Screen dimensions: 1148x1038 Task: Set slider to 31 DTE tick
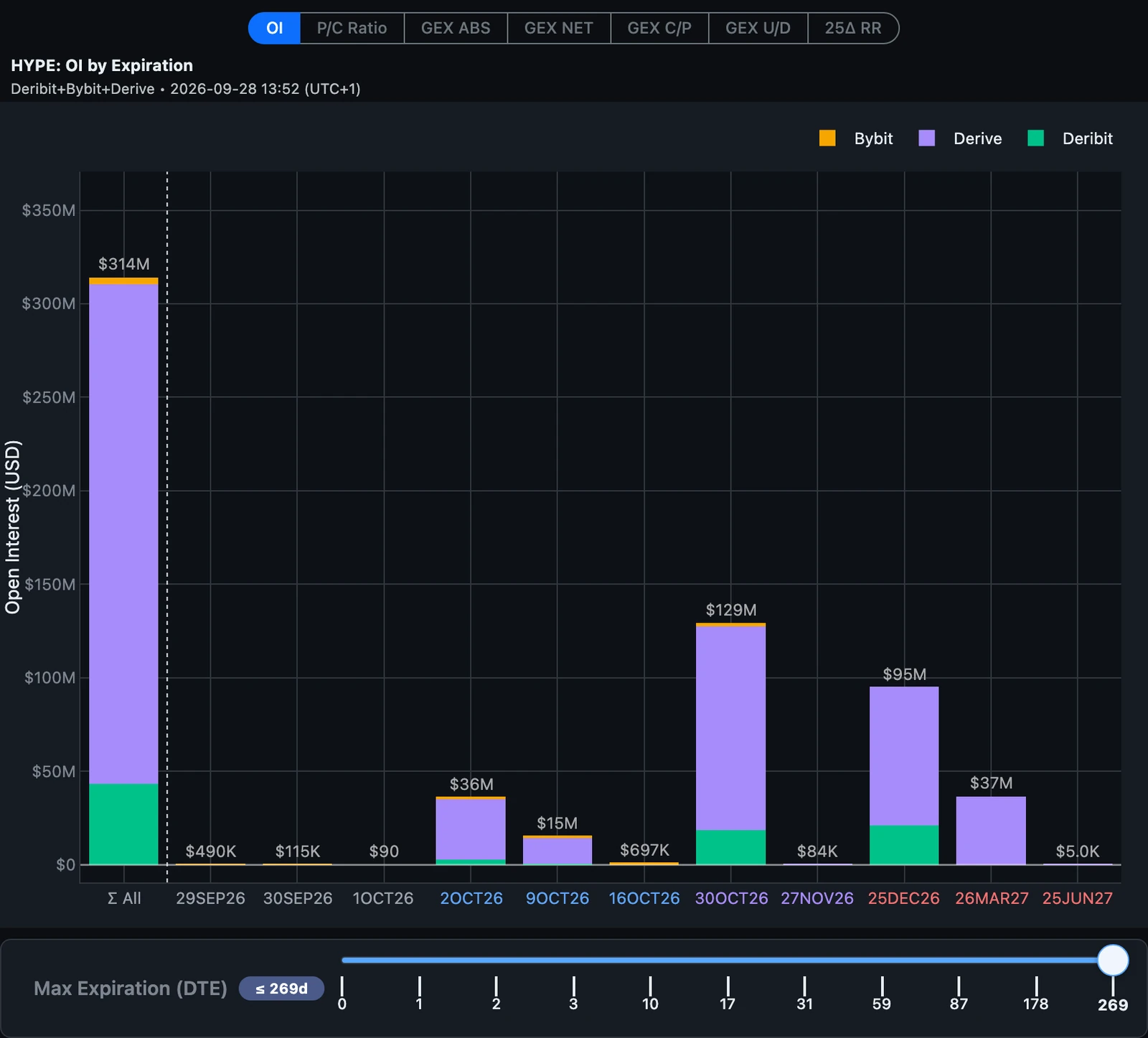click(805, 993)
